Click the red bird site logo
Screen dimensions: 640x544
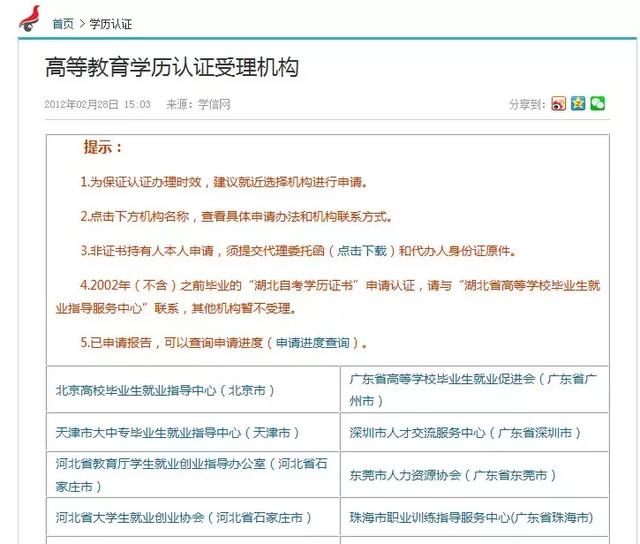[x=29, y=18]
